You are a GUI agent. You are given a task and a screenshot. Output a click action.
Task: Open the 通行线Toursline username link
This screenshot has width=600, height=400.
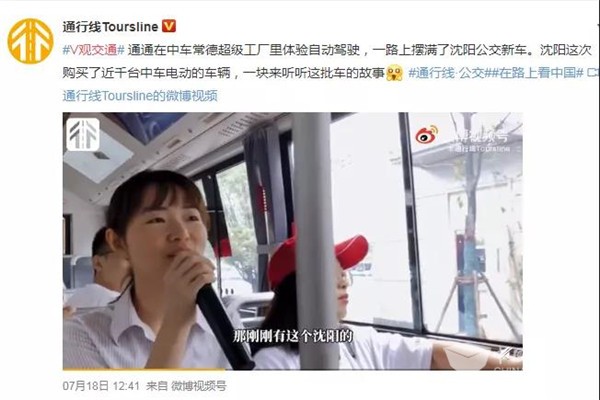point(110,26)
